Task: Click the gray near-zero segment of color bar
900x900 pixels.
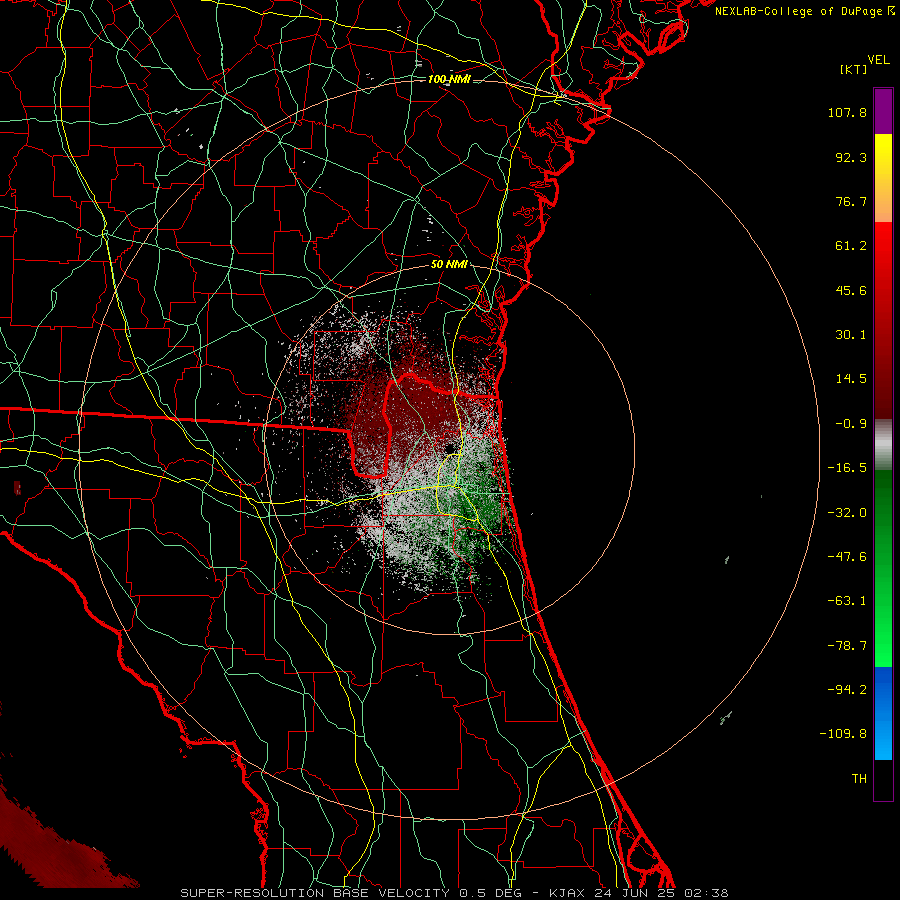Action: pyautogui.click(x=883, y=445)
